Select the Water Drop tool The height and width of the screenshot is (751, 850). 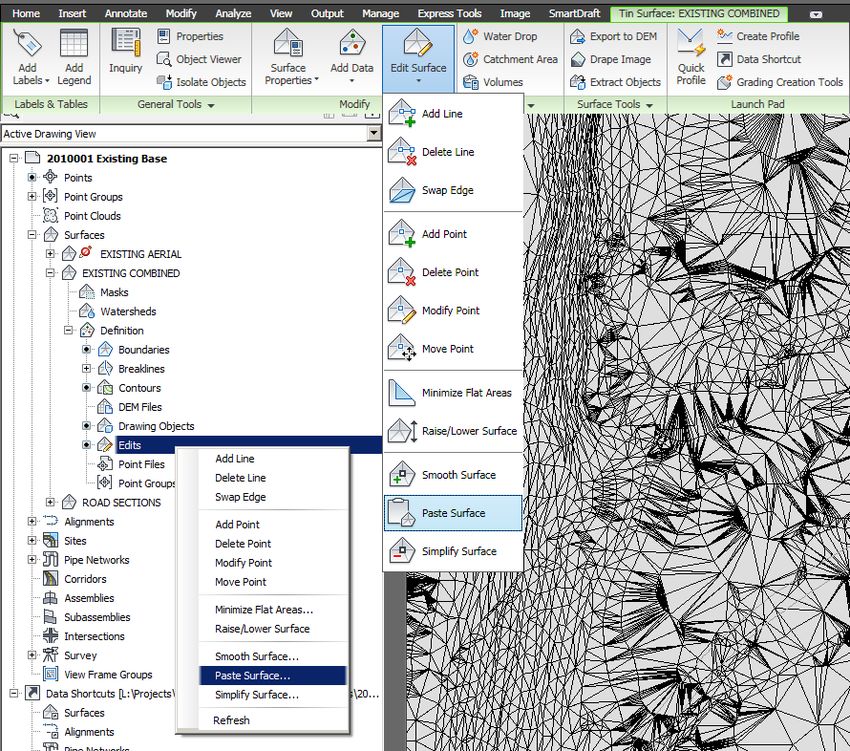[x=500, y=36]
